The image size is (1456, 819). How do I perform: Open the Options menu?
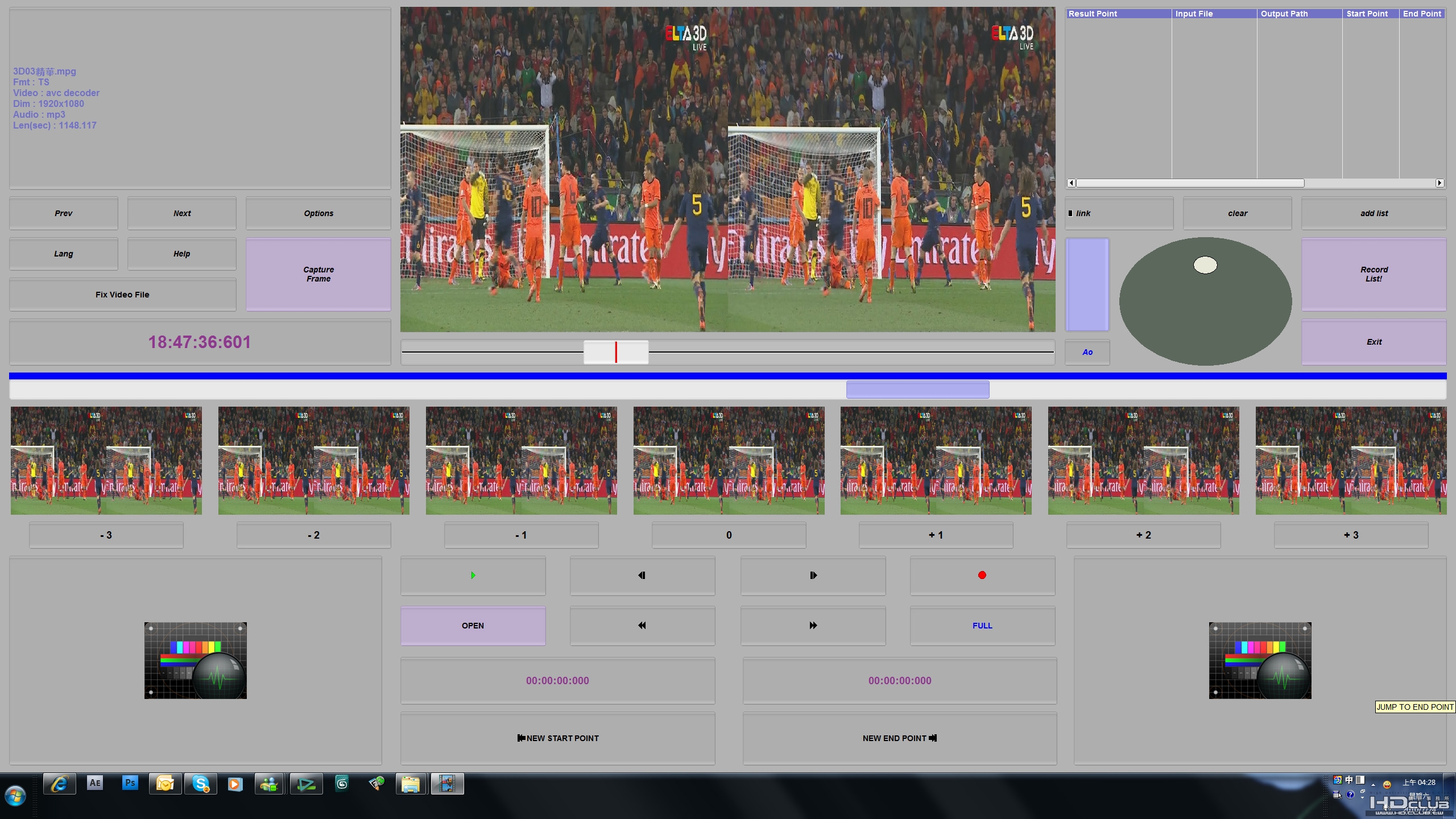click(318, 213)
